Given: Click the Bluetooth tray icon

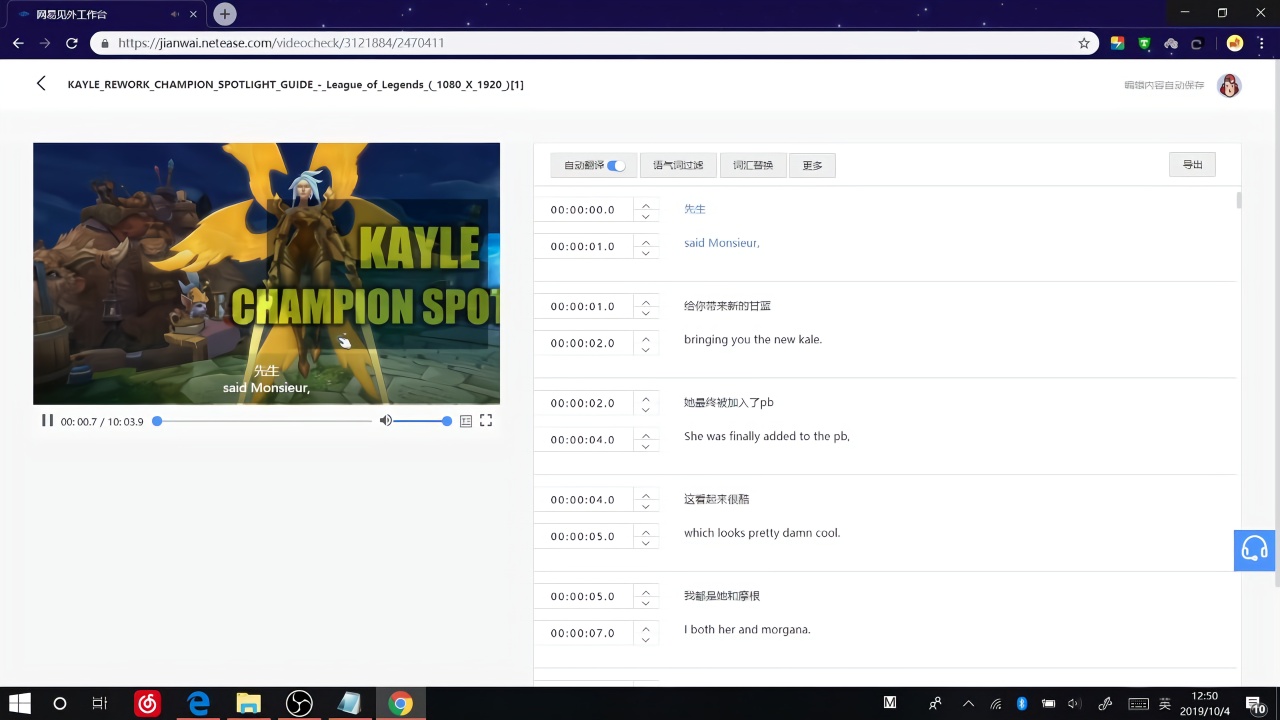Looking at the screenshot, I should (x=1022, y=704).
